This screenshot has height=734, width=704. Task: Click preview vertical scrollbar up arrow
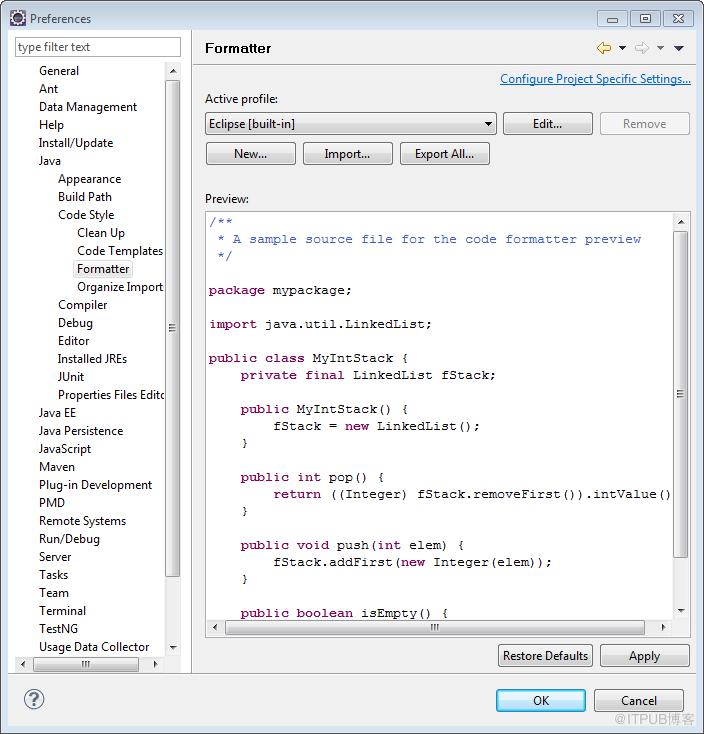[681, 221]
